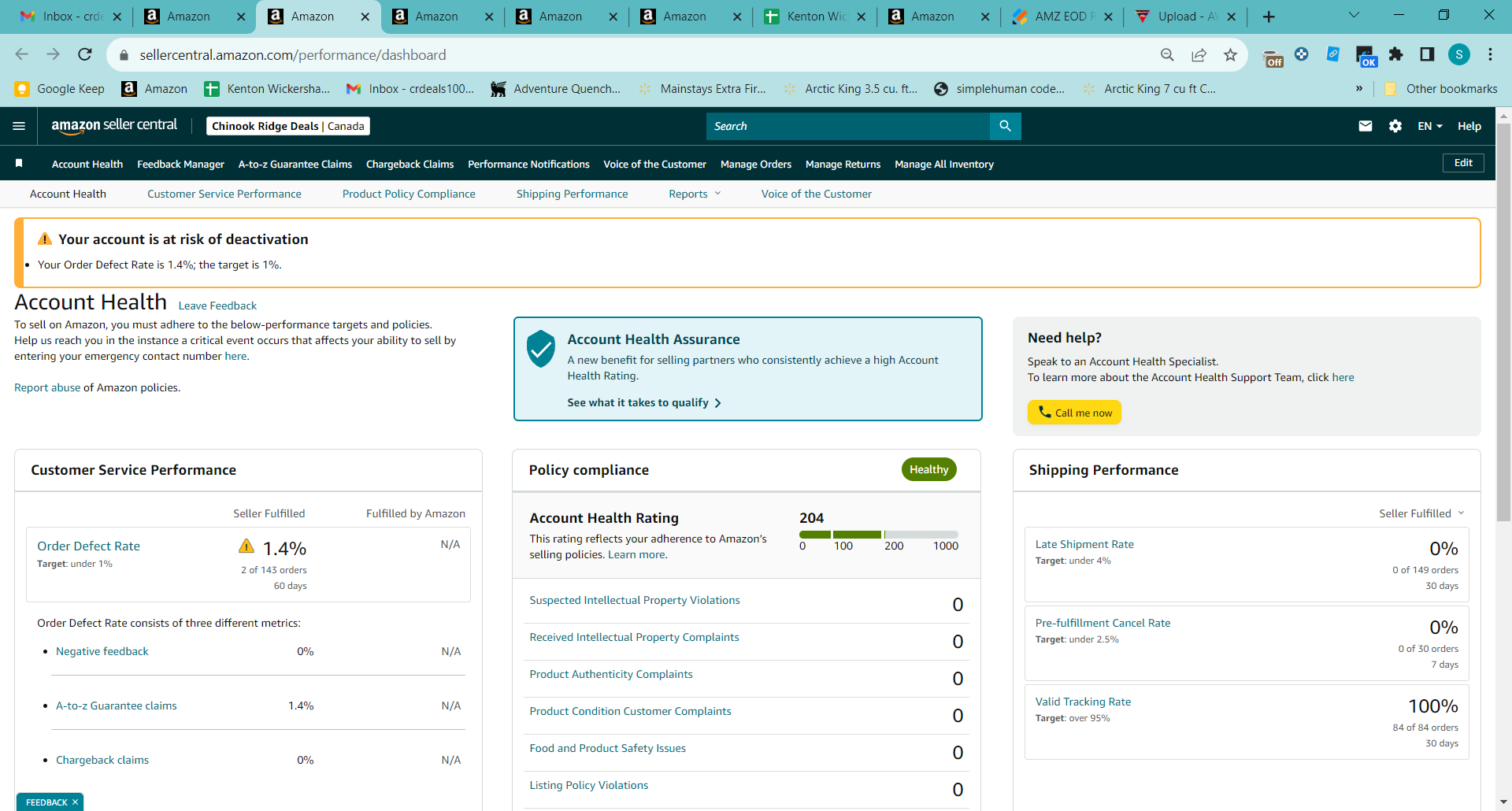Open Manage Orders
Image resolution: width=1512 pixels, height=811 pixels.
[x=756, y=164]
